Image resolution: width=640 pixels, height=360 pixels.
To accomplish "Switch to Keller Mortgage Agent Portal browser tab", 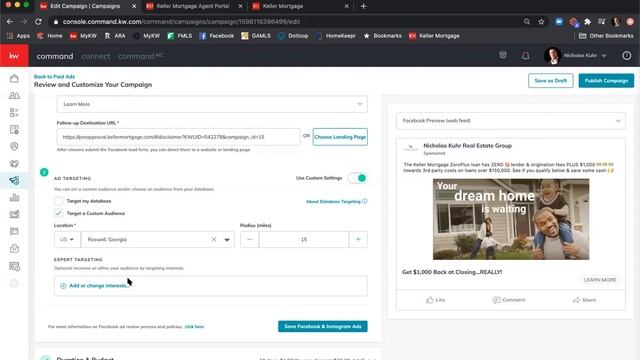I will coord(194,6).
